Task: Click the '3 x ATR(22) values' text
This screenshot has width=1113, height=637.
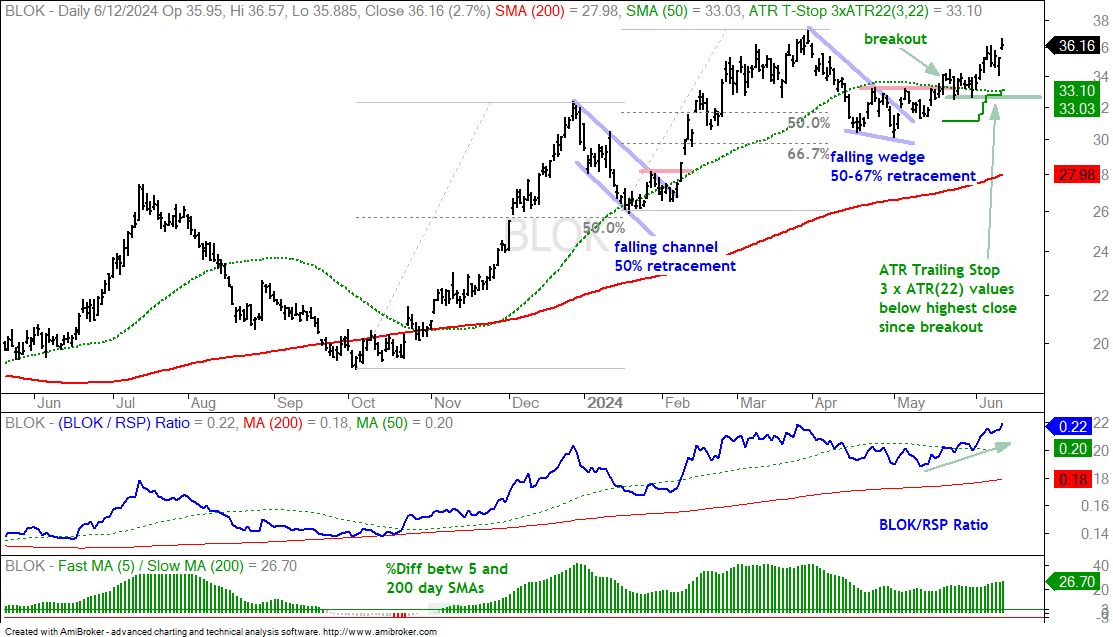Action: coord(946,289)
